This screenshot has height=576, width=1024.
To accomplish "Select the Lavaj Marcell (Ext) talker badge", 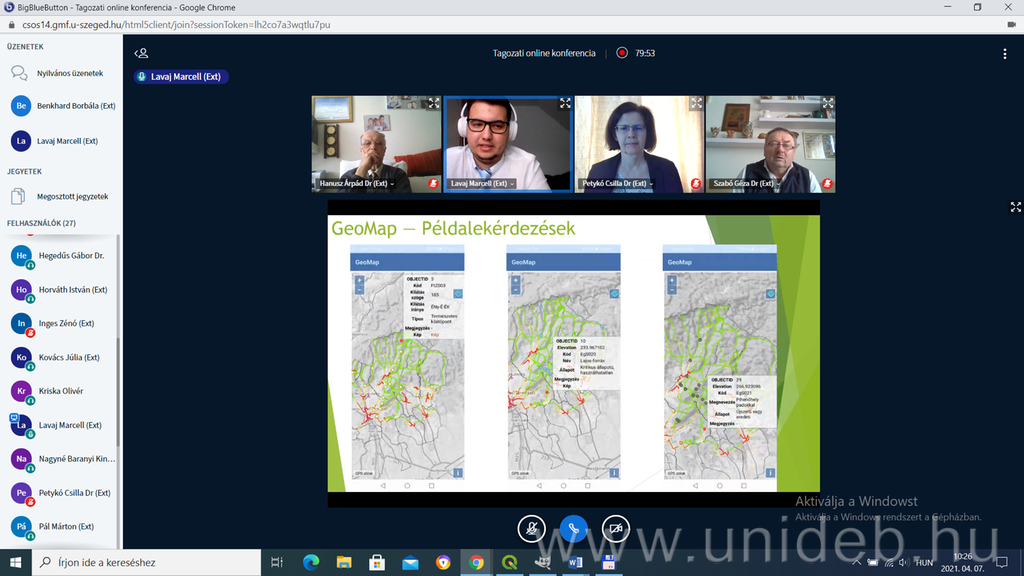I will click(x=181, y=76).
